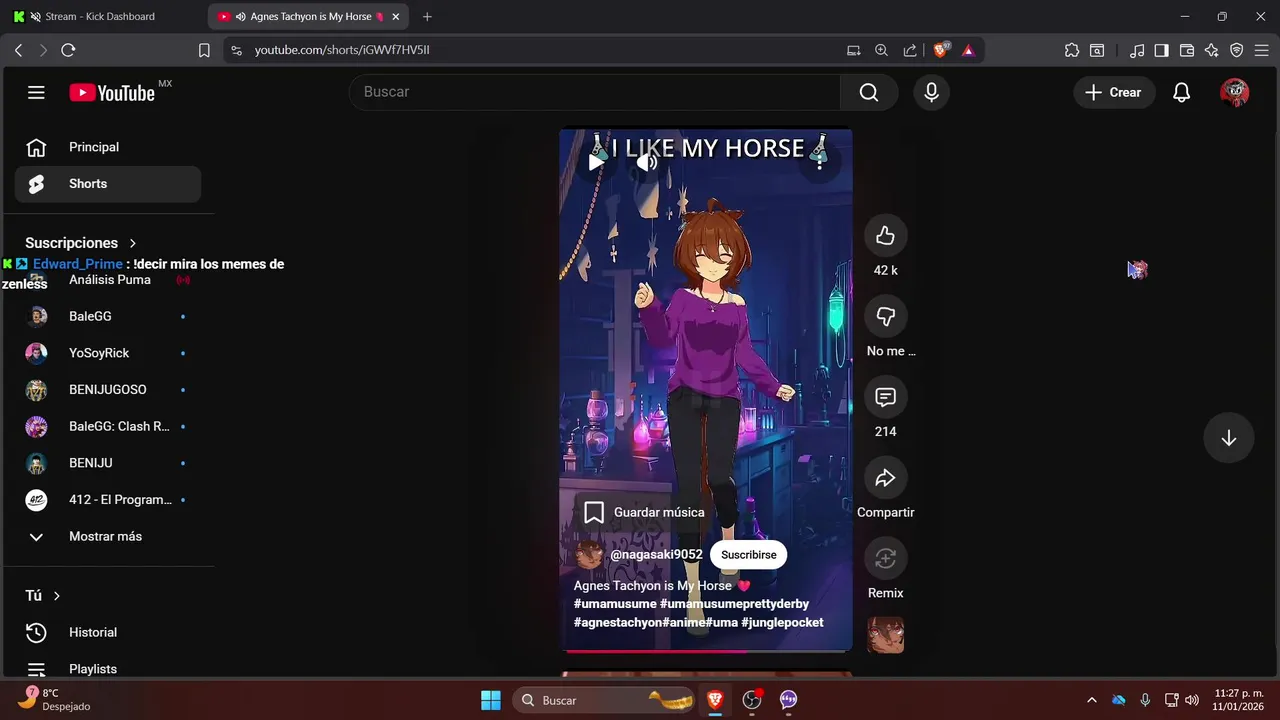The width and height of the screenshot is (1280, 720).
Task: Dislike the short with thumbs down
Action: pos(885,316)
